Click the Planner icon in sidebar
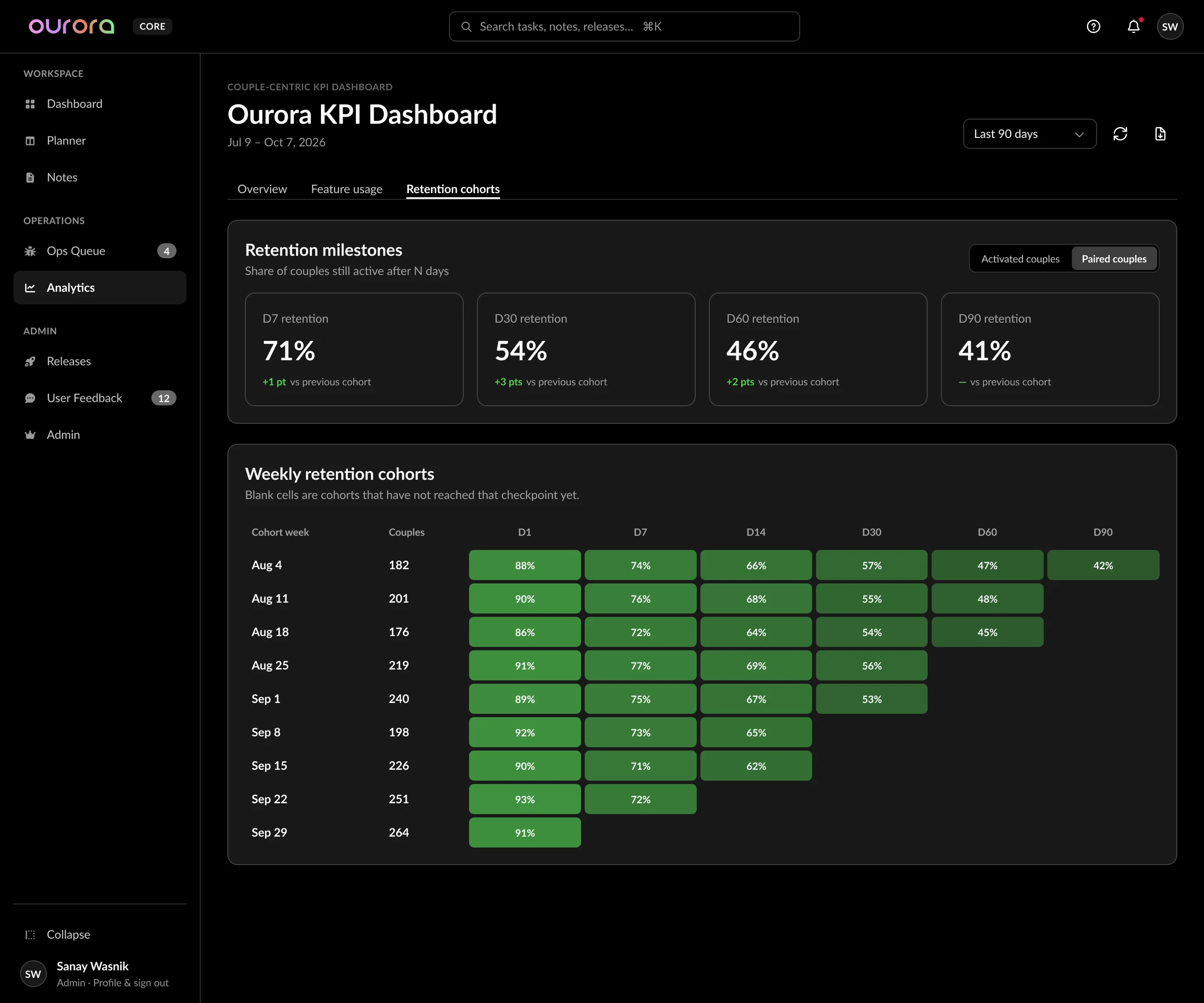The image size is (1204, 1003). pos(31,140)
